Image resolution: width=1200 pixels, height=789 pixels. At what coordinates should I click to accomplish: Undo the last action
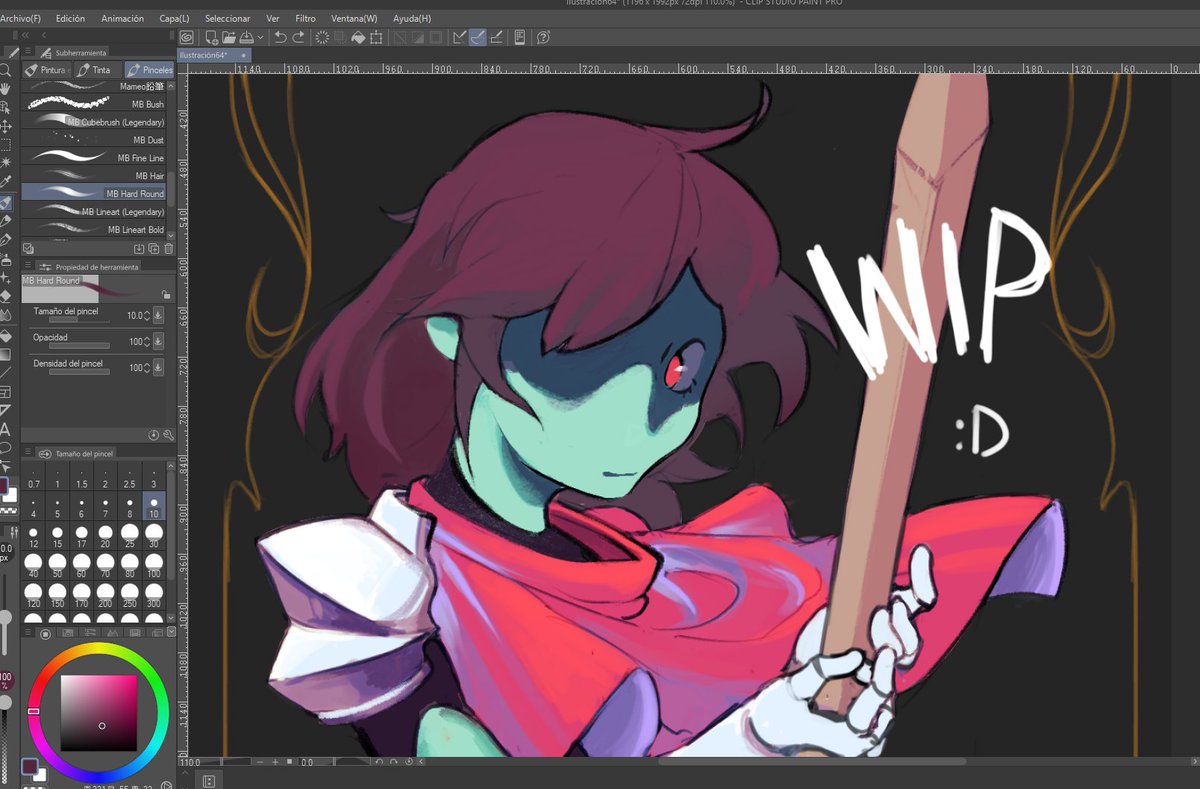[x=281, y=37]
